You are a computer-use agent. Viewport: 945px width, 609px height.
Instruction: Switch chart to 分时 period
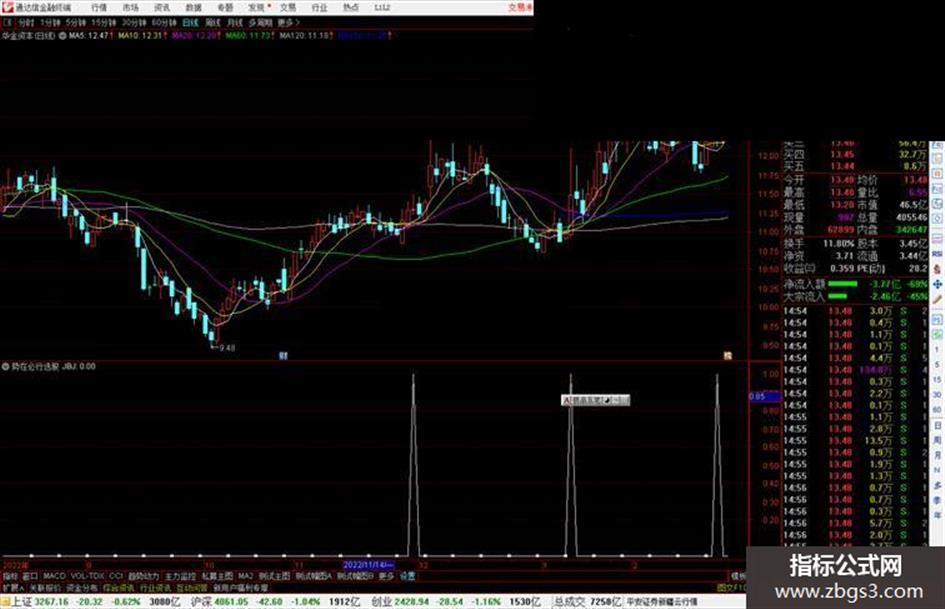[26, 23]
